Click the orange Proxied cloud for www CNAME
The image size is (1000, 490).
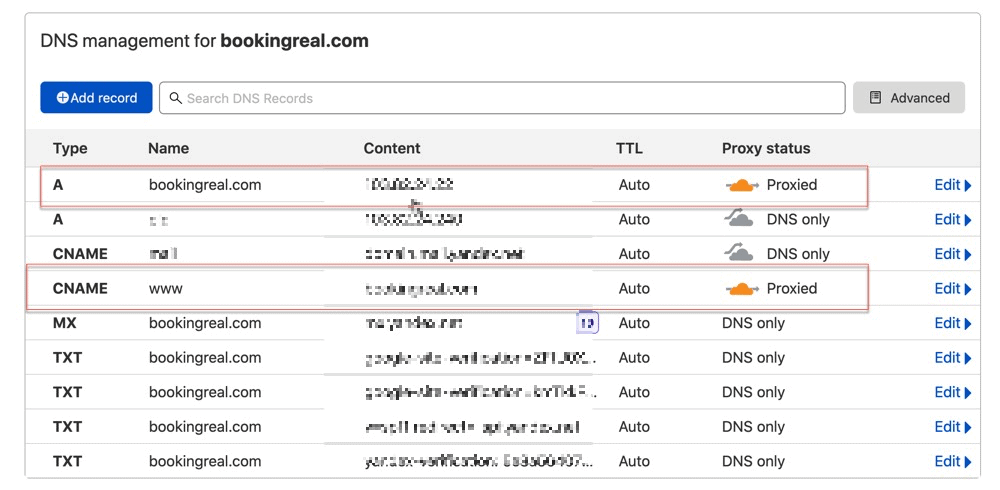point(742,289)
